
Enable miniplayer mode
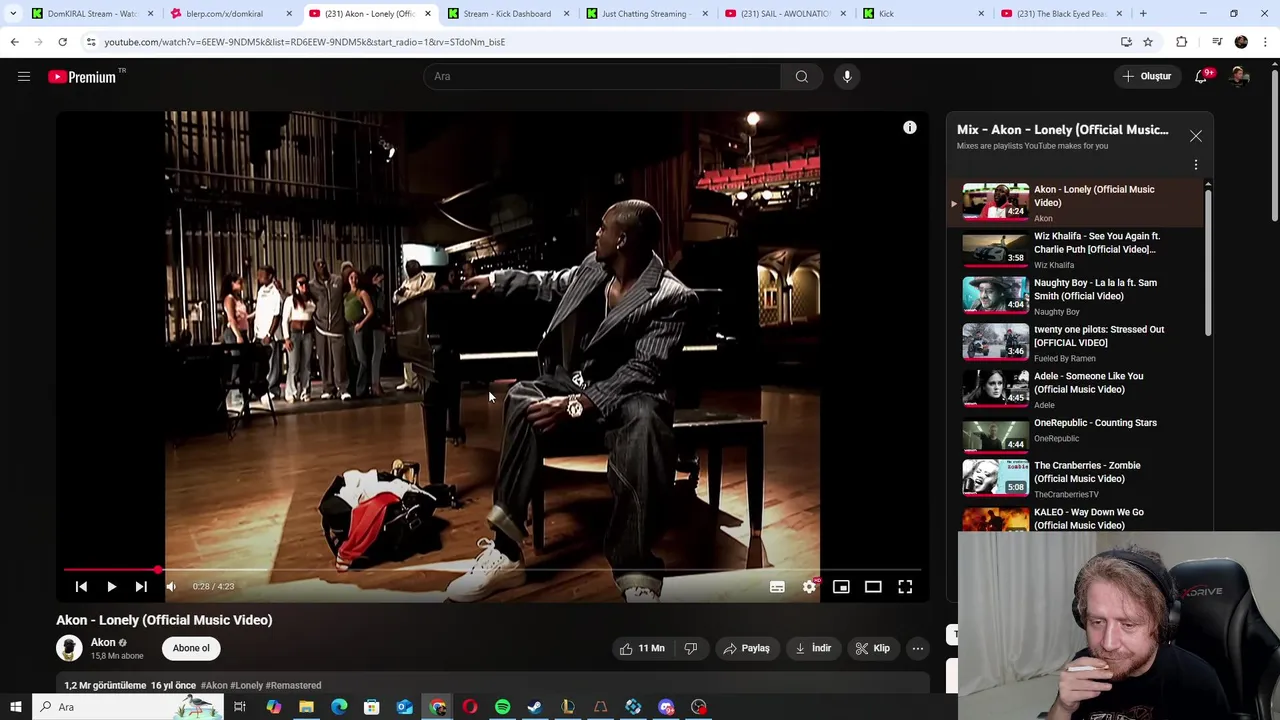pos(841,587)
